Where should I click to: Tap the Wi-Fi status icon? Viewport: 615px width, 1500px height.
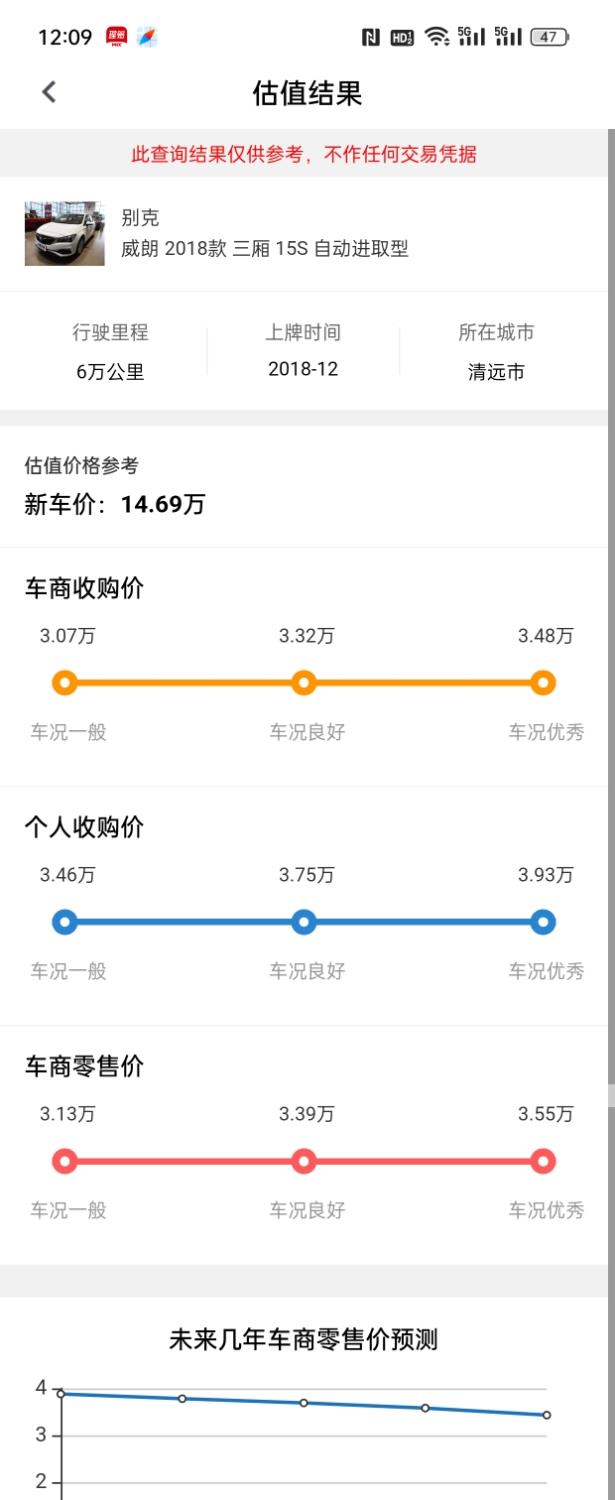[x=436, y=38]
